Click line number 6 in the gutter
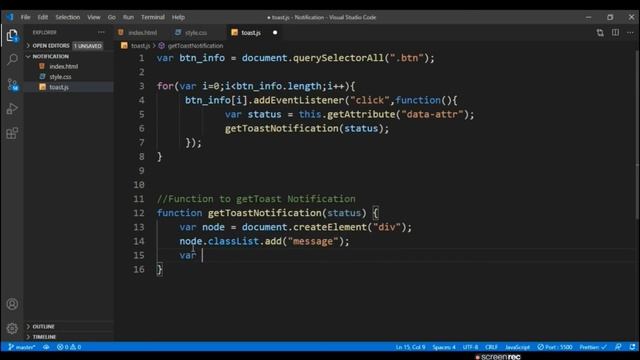The height and width of the screenshot is (360, 640). pos(141,129)
